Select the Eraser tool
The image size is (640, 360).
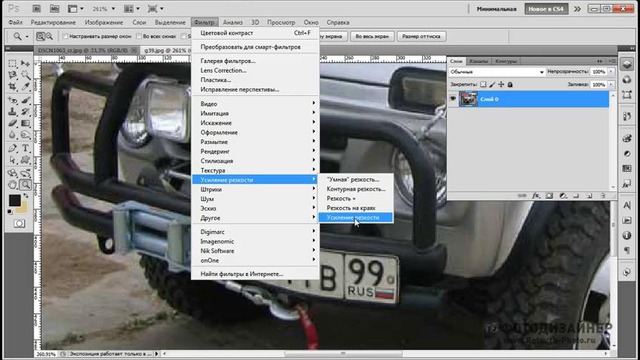(13, 123)
